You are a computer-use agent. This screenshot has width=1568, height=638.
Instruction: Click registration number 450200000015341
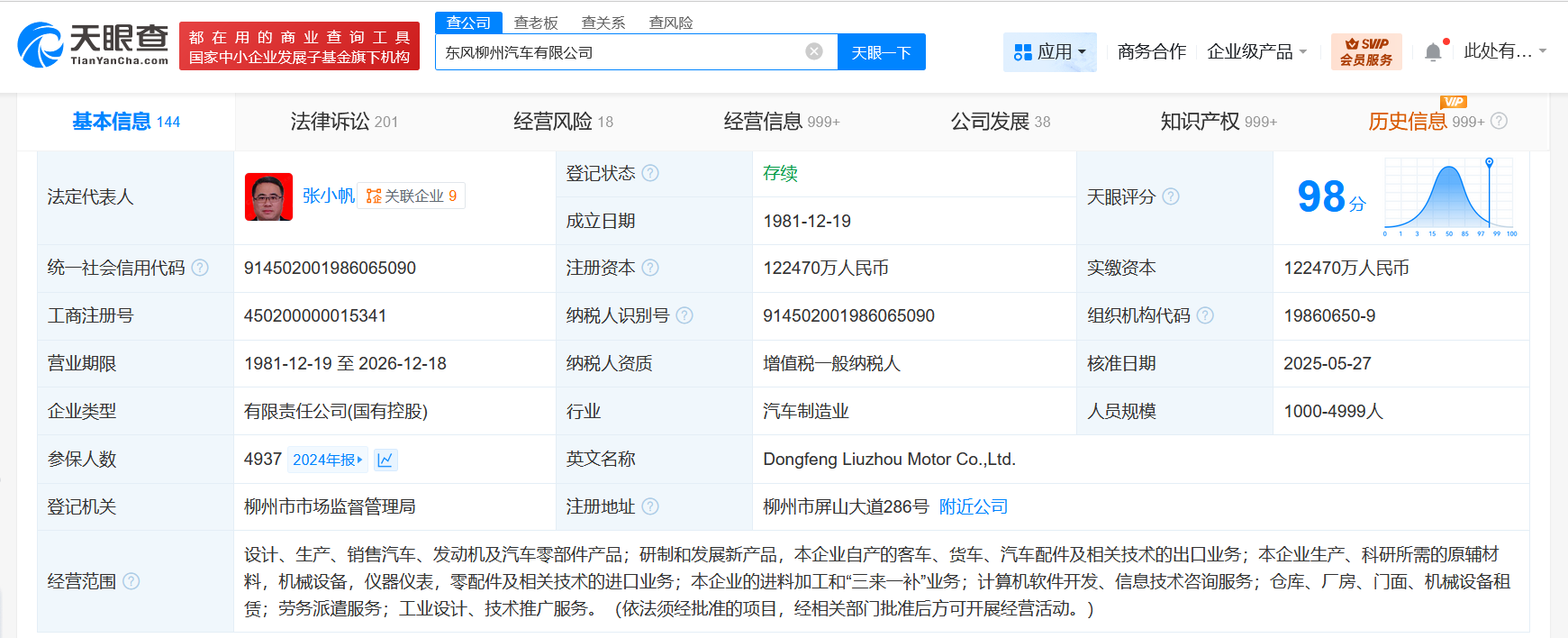pyautogui.click(x=315, y=315)
